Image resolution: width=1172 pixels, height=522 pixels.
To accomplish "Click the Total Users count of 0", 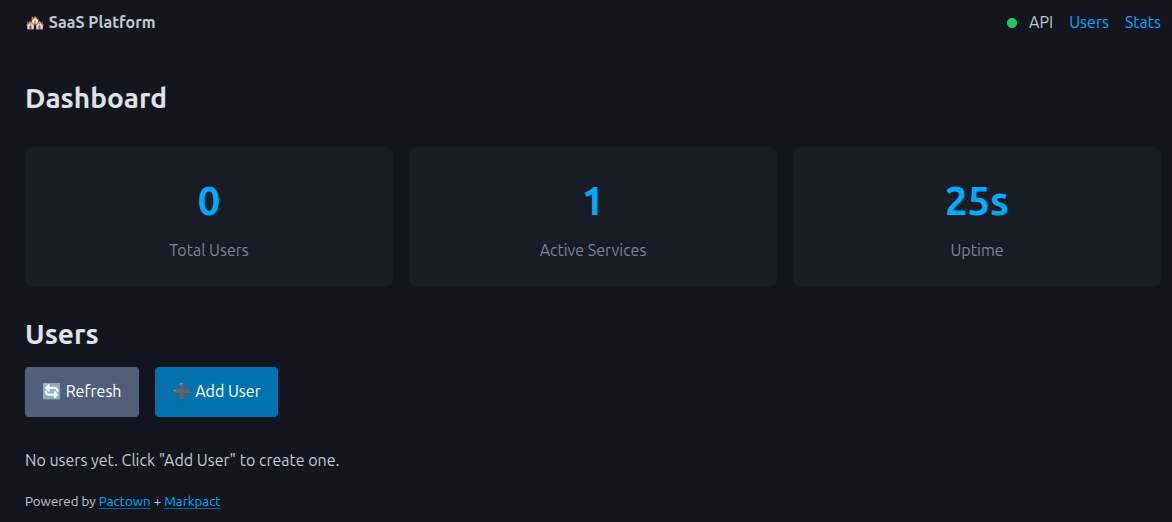I will tap(209, 202).
